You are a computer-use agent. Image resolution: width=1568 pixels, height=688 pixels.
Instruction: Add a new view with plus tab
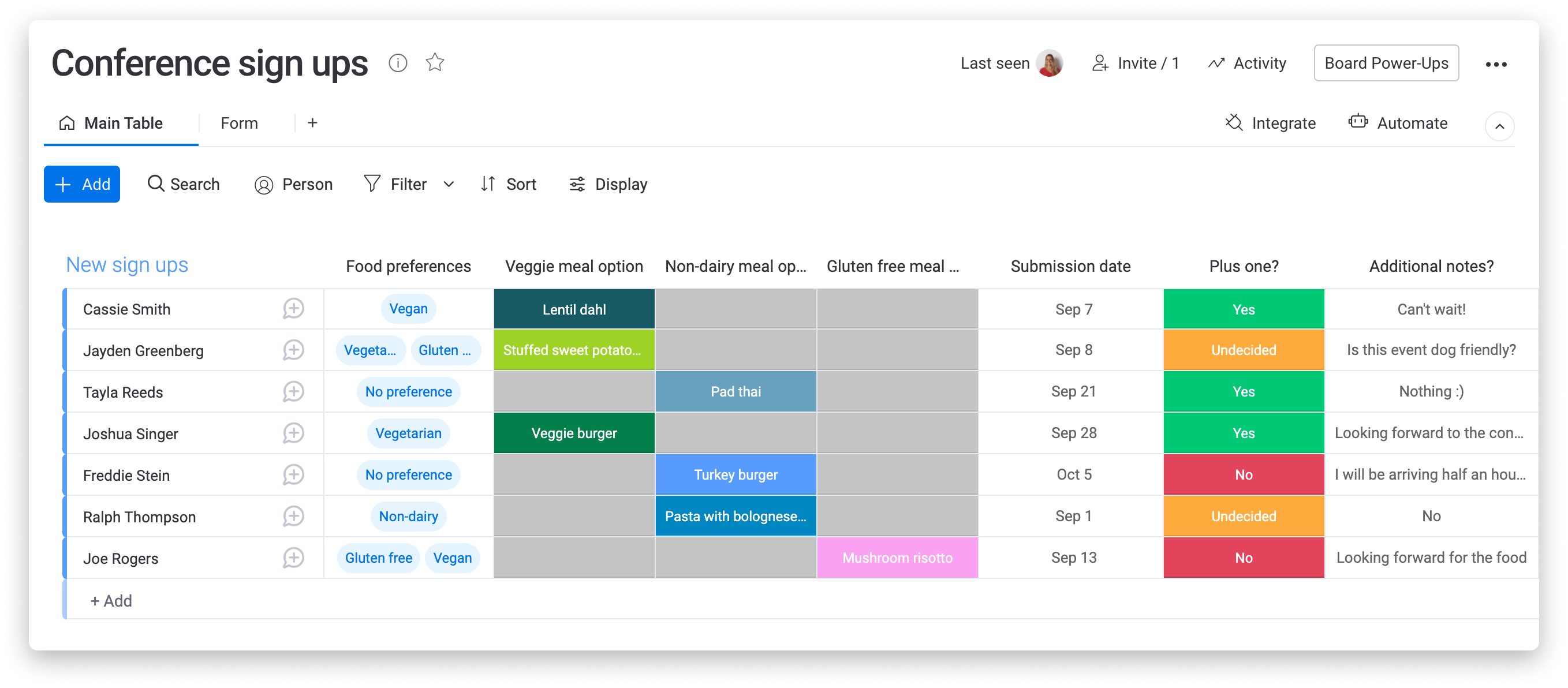312,123
